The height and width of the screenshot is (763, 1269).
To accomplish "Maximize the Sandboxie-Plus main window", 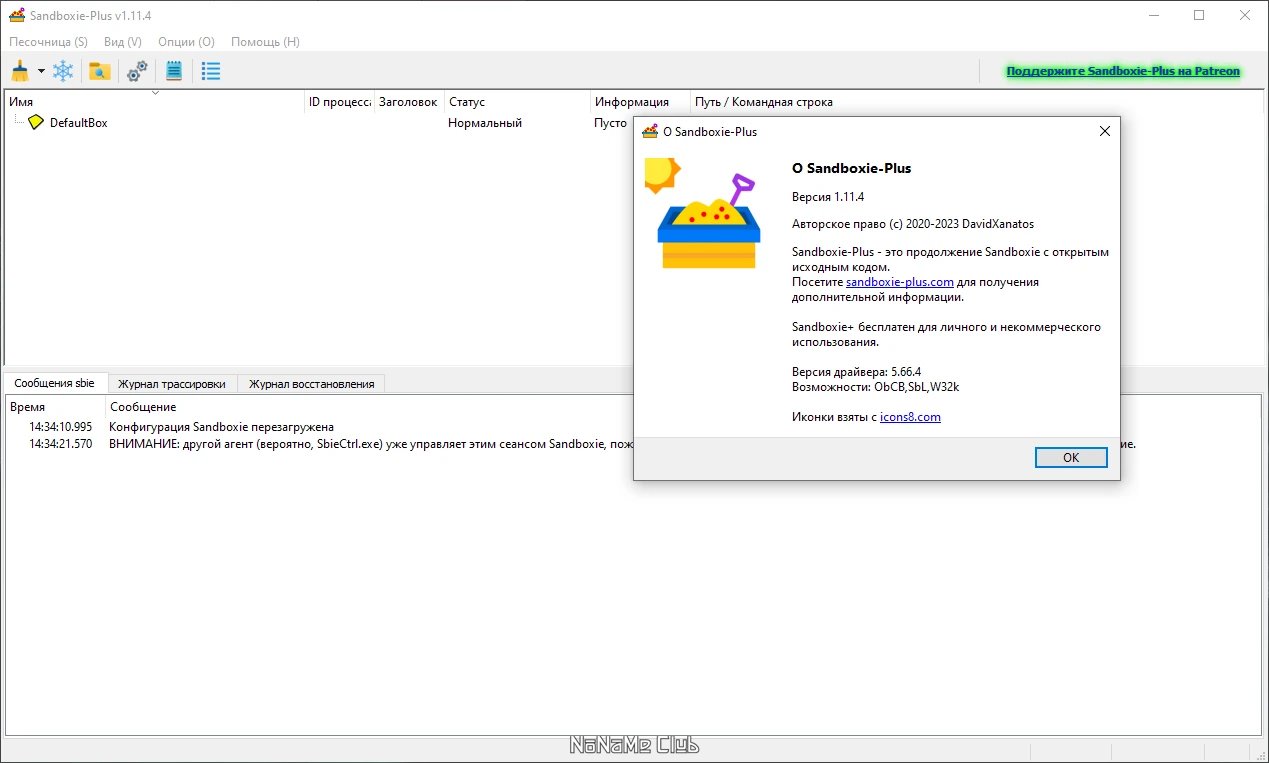I will click(x=1199, y=15).
